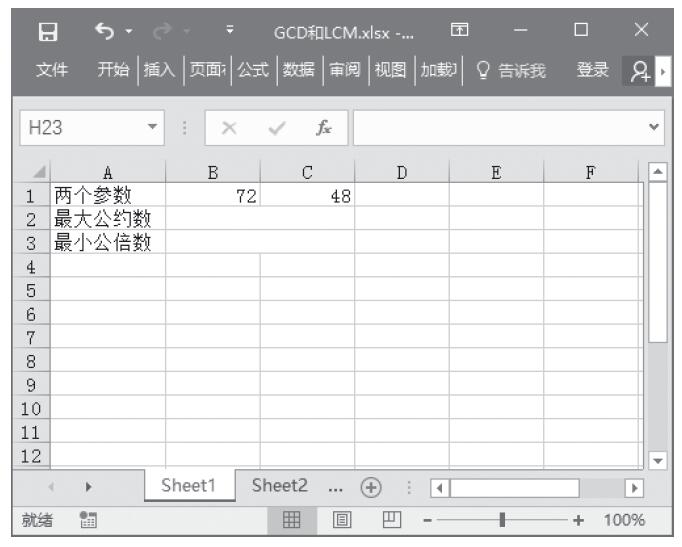Click the zoom in plus button
The image size is (682, 547).
pyautogui.click(x=577, y=520)
